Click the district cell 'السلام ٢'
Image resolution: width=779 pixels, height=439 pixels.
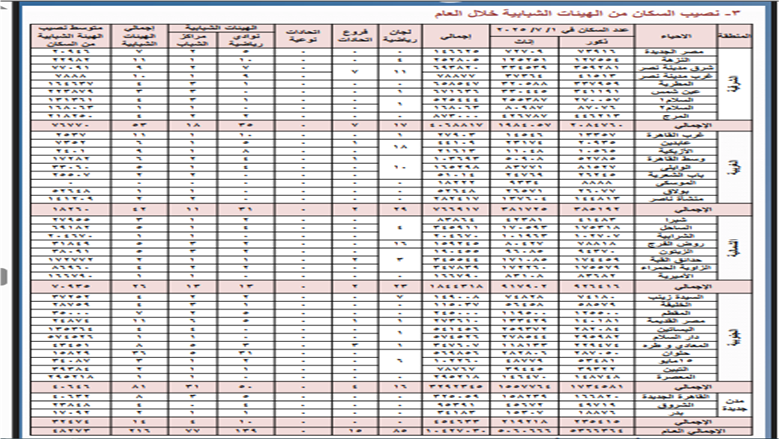click(x=675, y=108)
